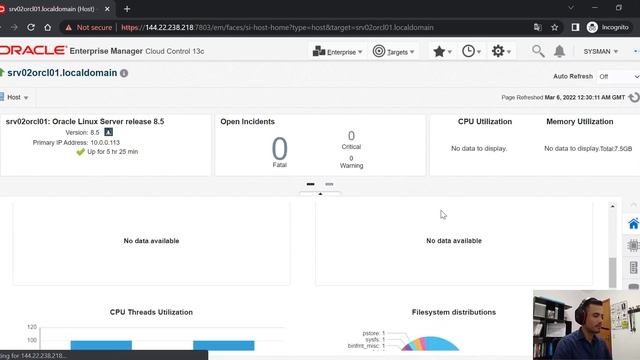Click the pstore: 1 legend label
The width and height of the screenshot is (640, 360).
click(x=373, y=333)
